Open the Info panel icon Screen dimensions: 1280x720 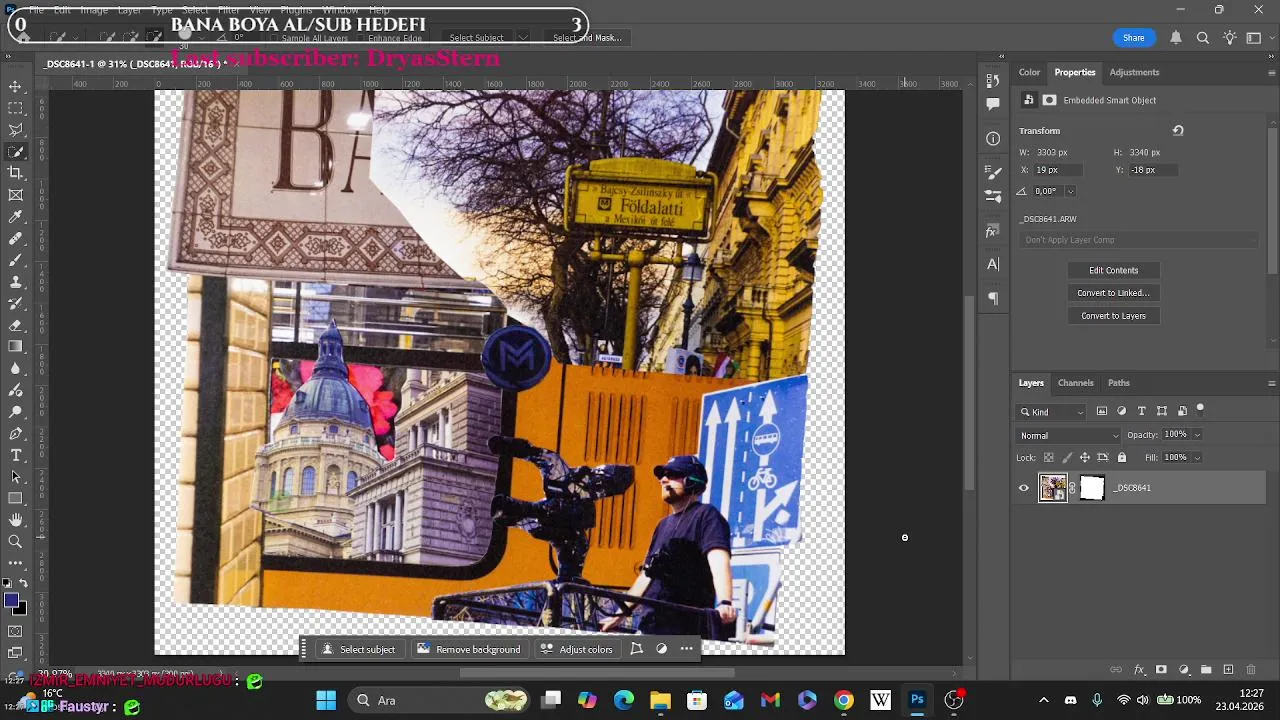tap(993, 139)
